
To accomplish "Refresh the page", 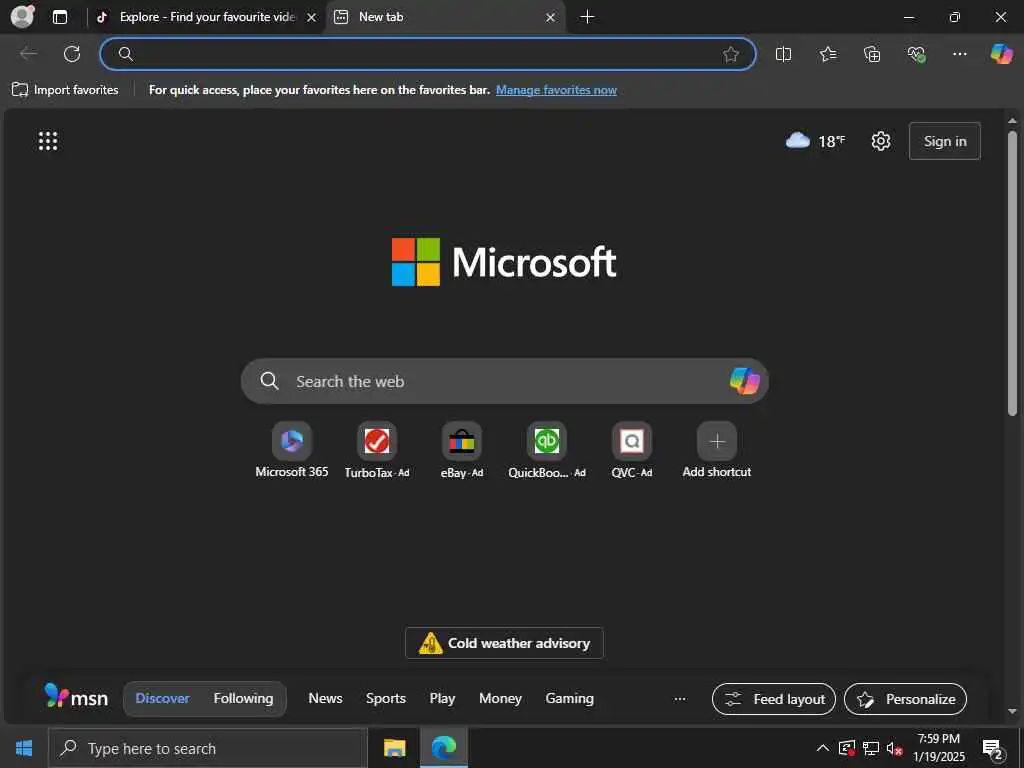I will click(72, 54).
